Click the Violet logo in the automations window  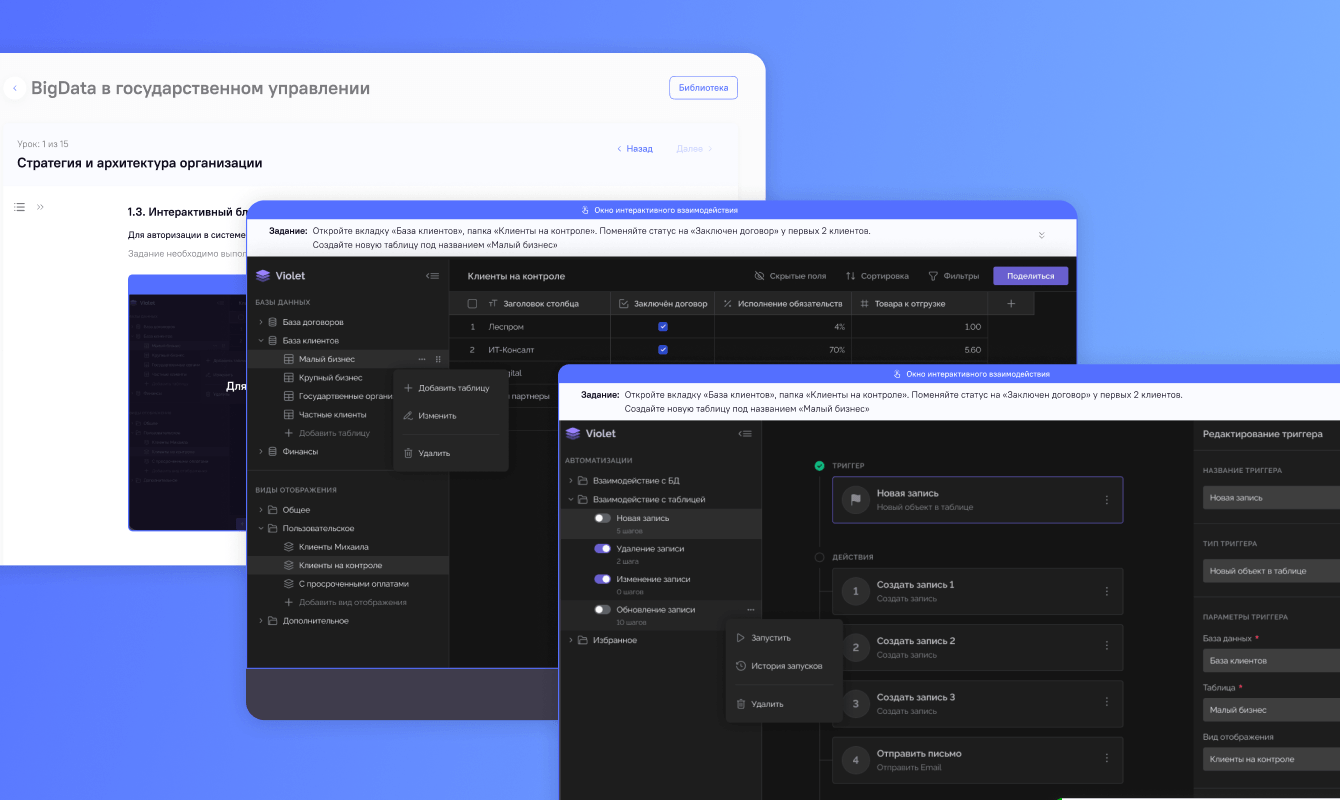coord(573,434)
